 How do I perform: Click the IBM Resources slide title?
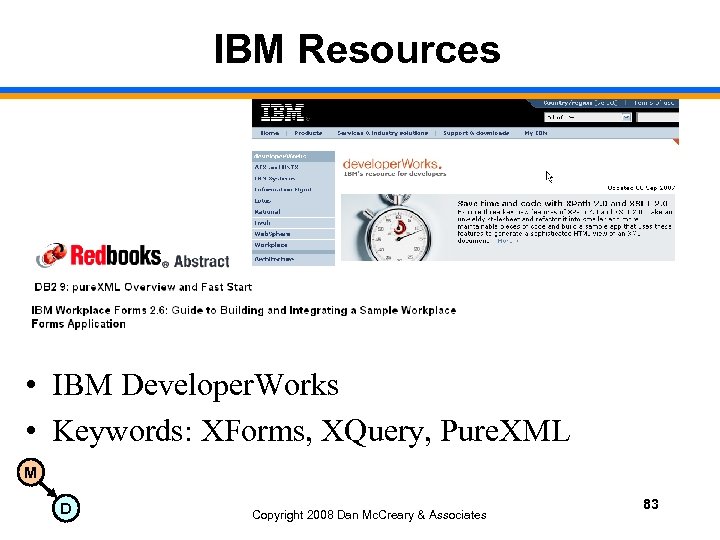(x=357, y=49)
